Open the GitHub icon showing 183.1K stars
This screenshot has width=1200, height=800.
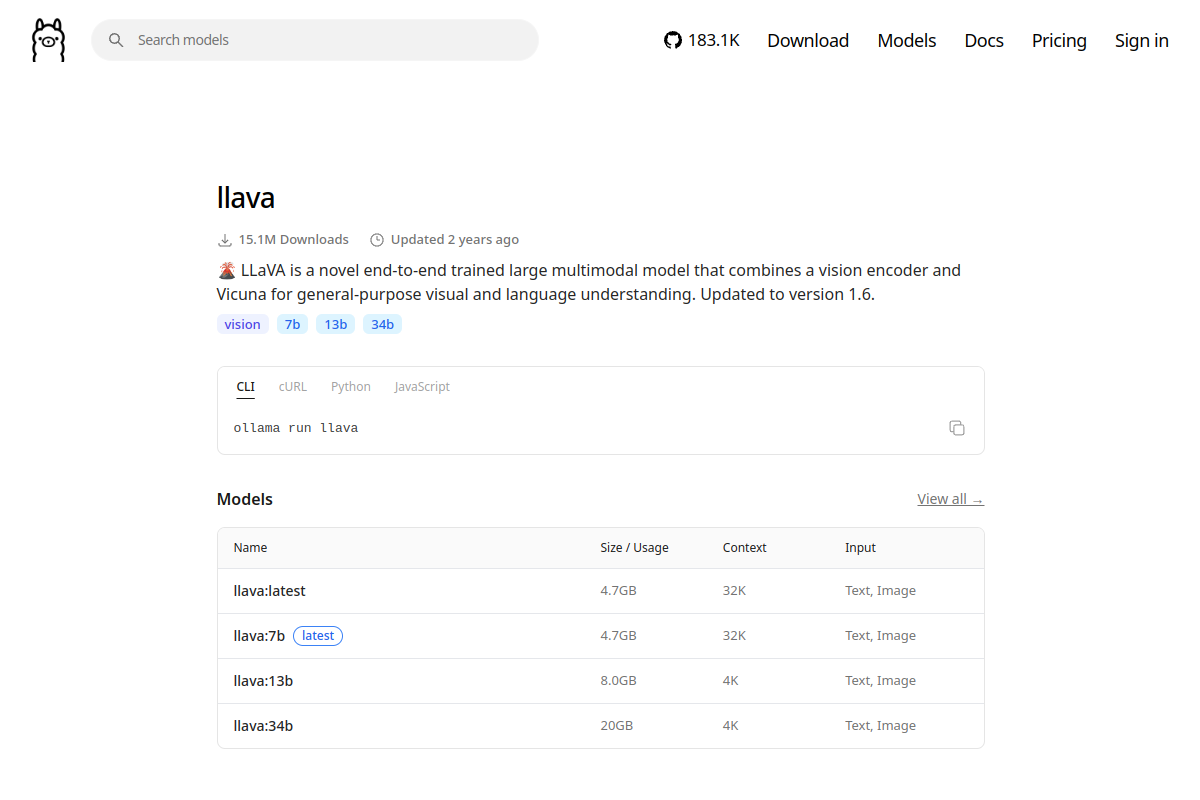[x=702, y=40]
